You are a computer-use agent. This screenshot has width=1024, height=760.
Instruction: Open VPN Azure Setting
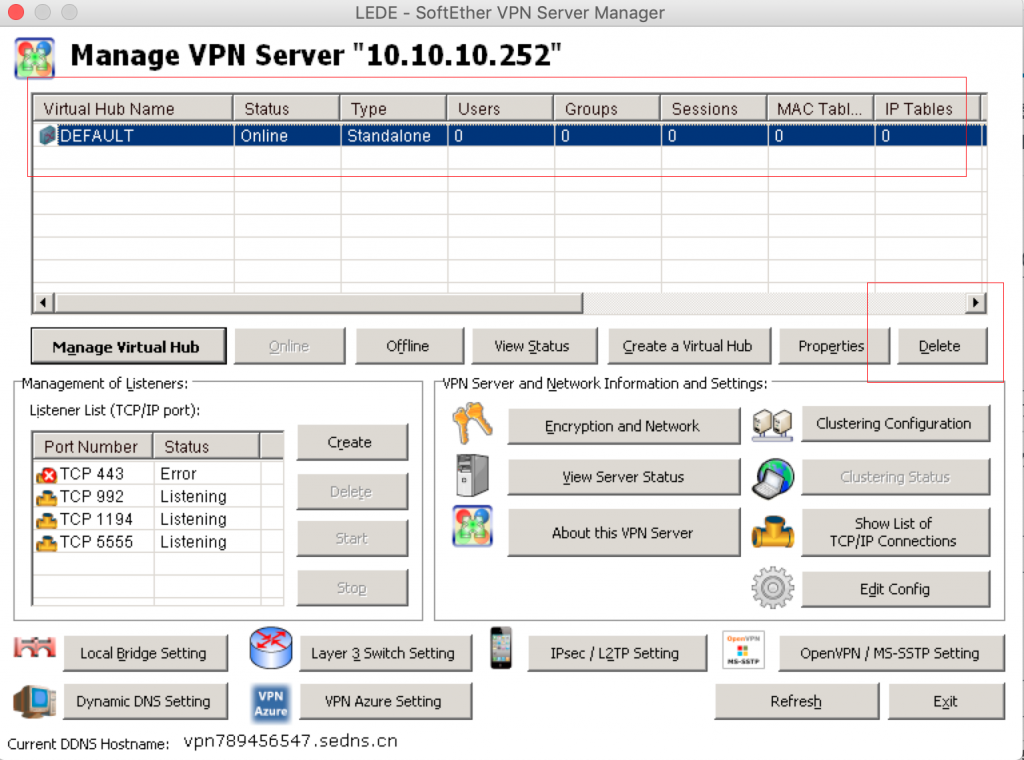pos(385,702)
